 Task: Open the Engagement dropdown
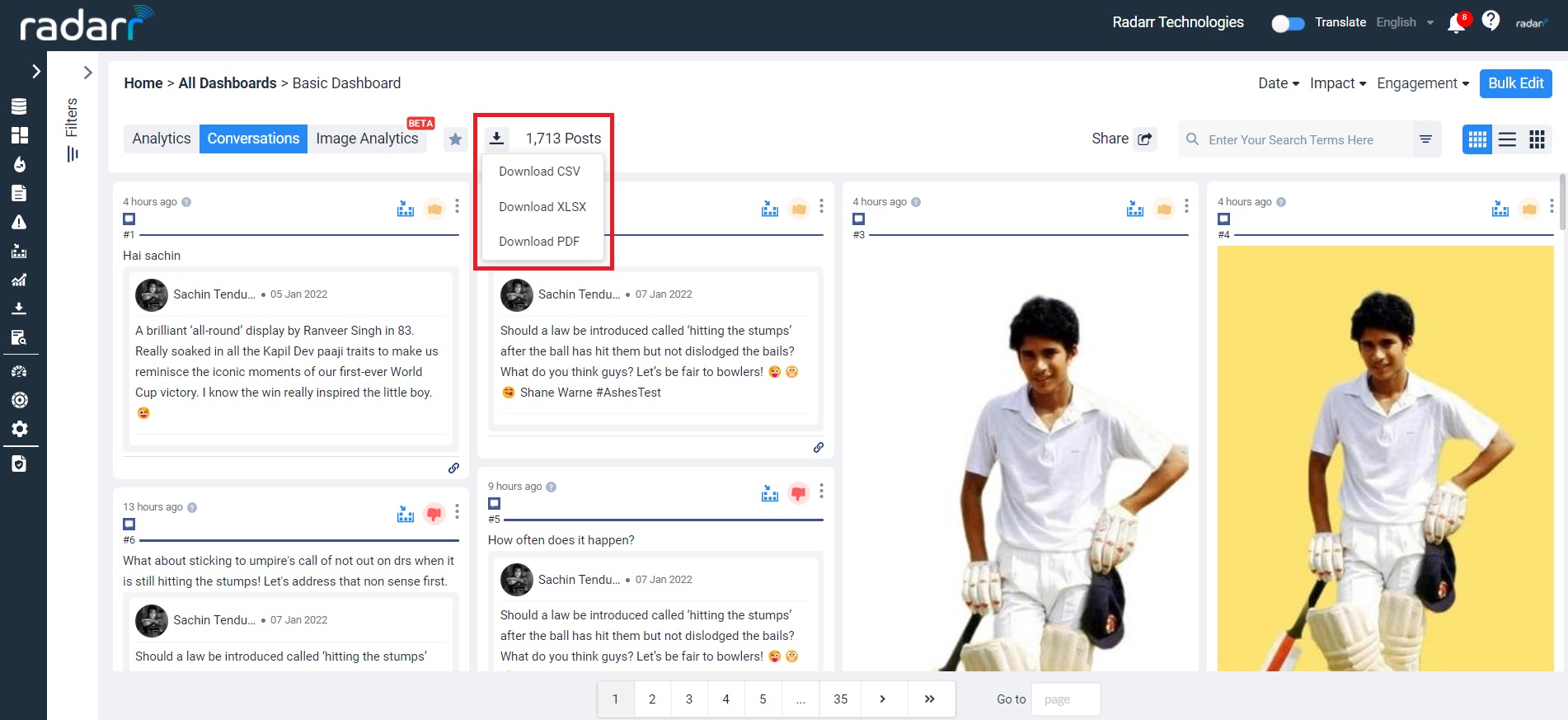1423,83
